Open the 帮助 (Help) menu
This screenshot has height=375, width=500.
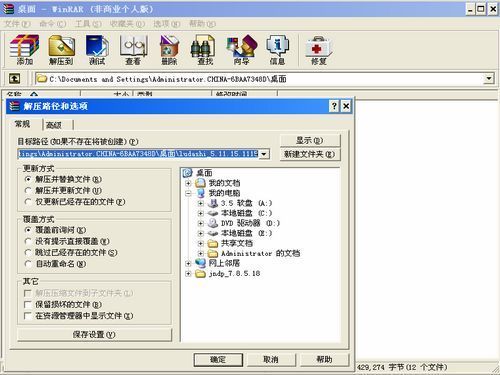pyautogui.click(x=202, y=24)
